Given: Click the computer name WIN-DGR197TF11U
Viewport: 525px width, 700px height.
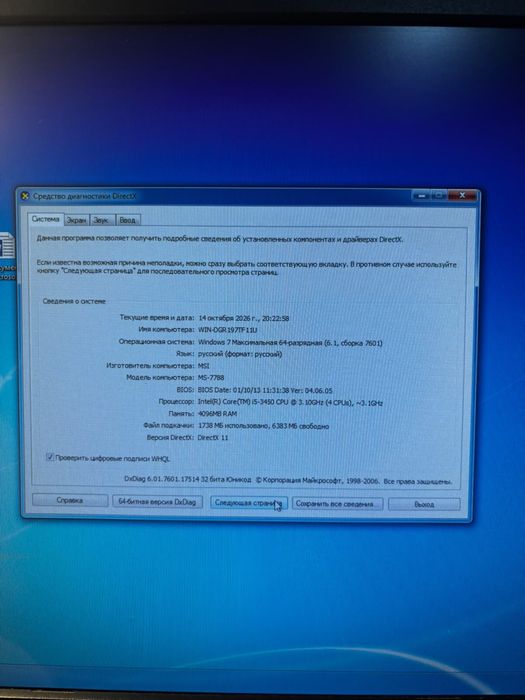Looking at the screenshot, I should click(228, 330).
